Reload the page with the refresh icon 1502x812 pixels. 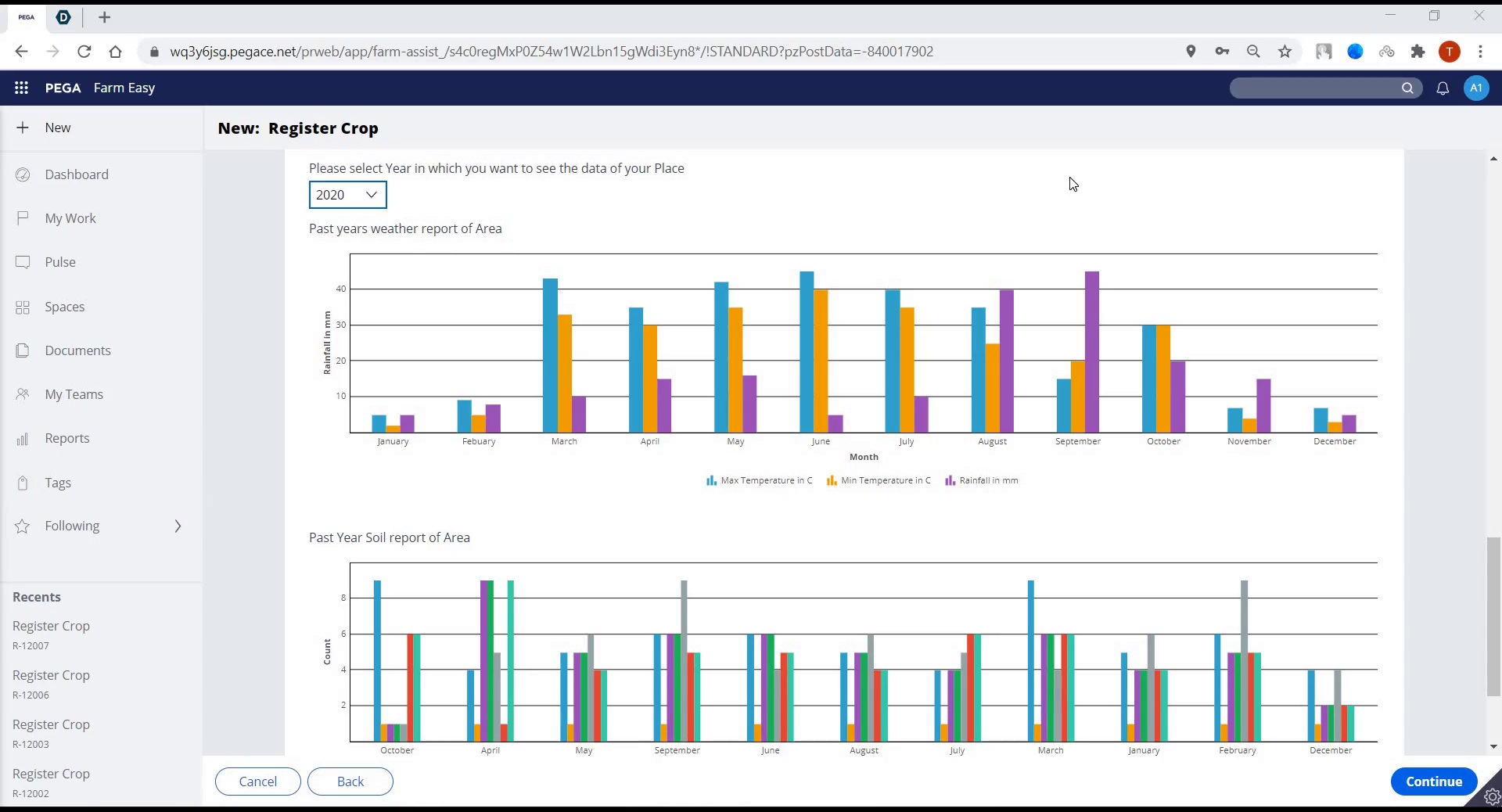(x=84, y=52)
